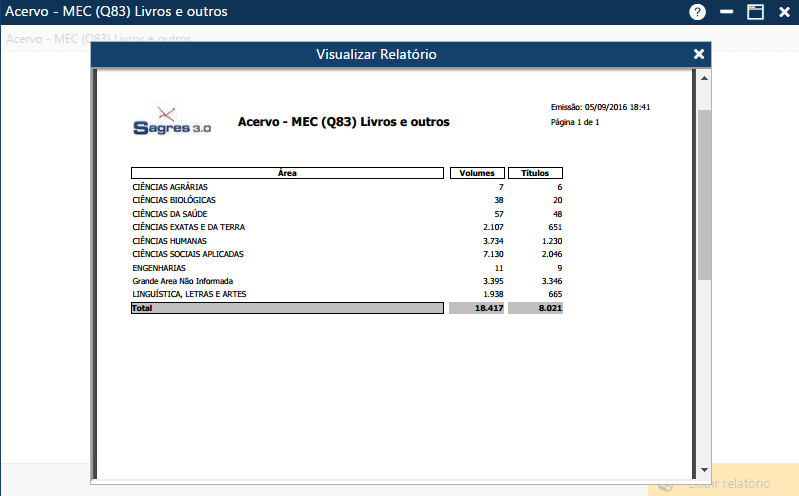The width and height of the screenshot is (799, 496).
Task: Click the Total volumes value 18.417
Action: pos(487,308)
